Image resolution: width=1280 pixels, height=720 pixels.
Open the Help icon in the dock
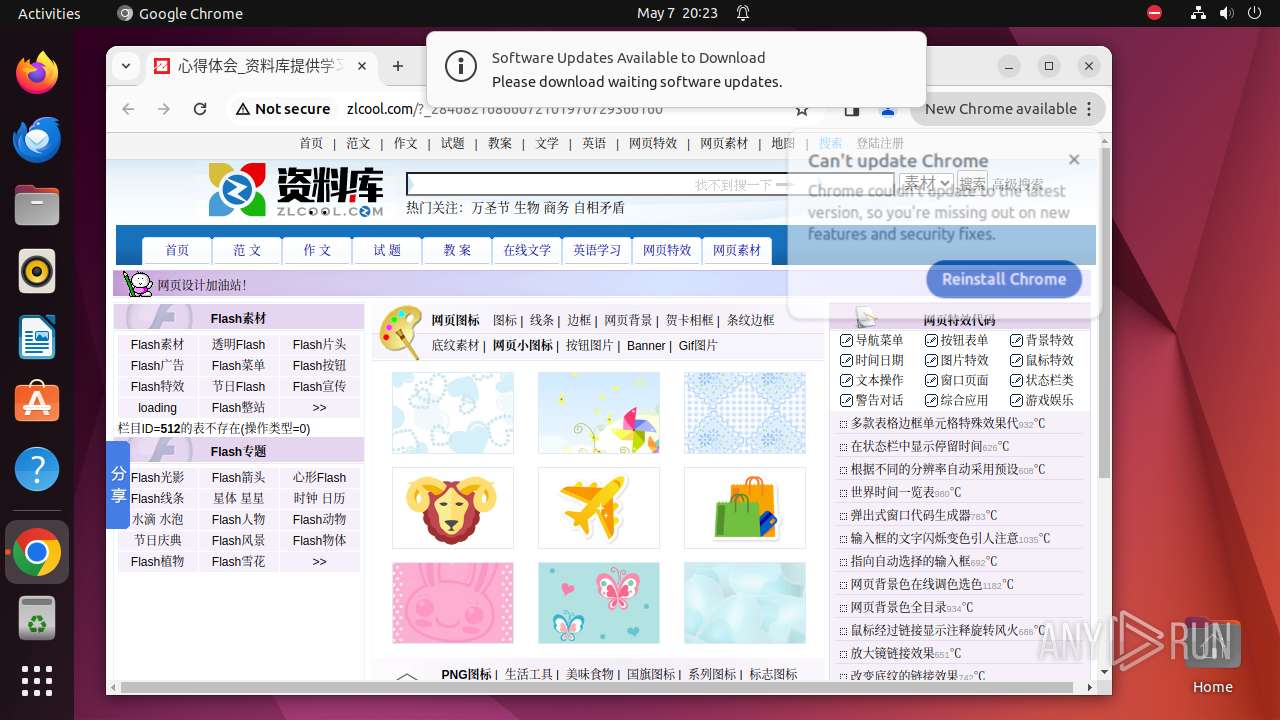pyautogui.click(x=37, y=469)
